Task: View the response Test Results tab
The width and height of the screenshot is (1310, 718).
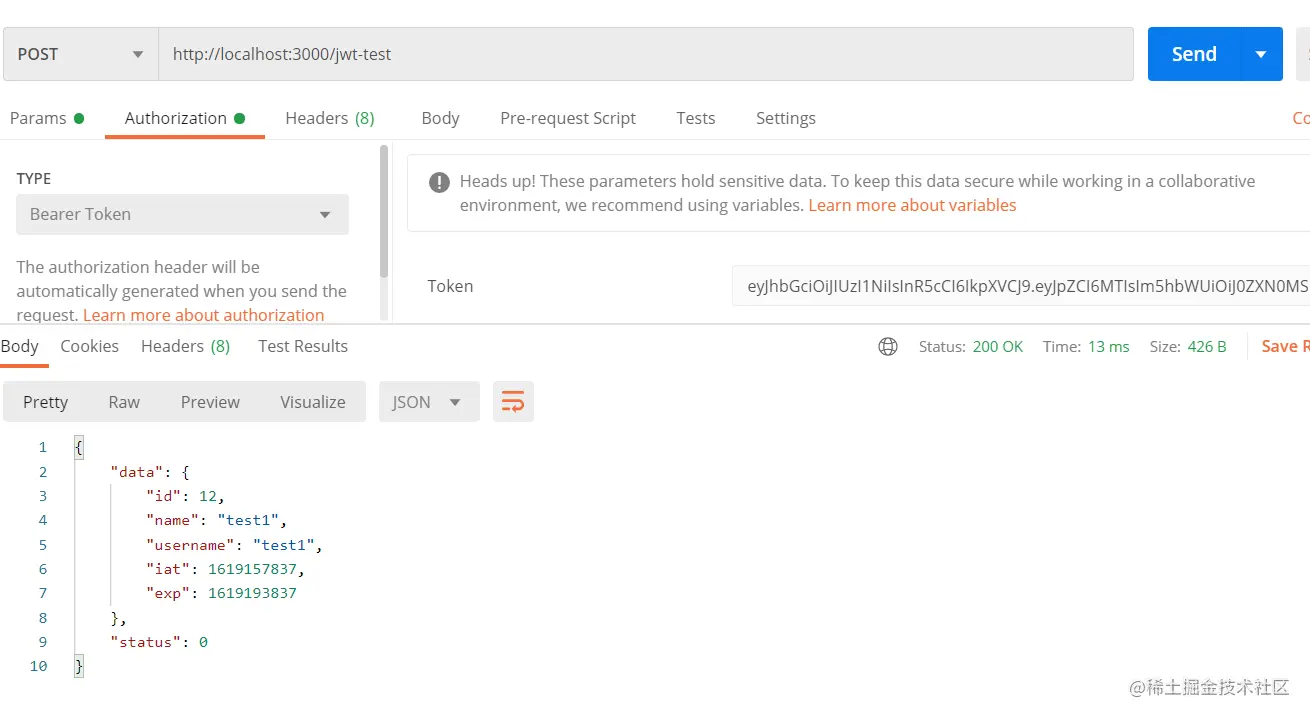Action: point(302,346)
